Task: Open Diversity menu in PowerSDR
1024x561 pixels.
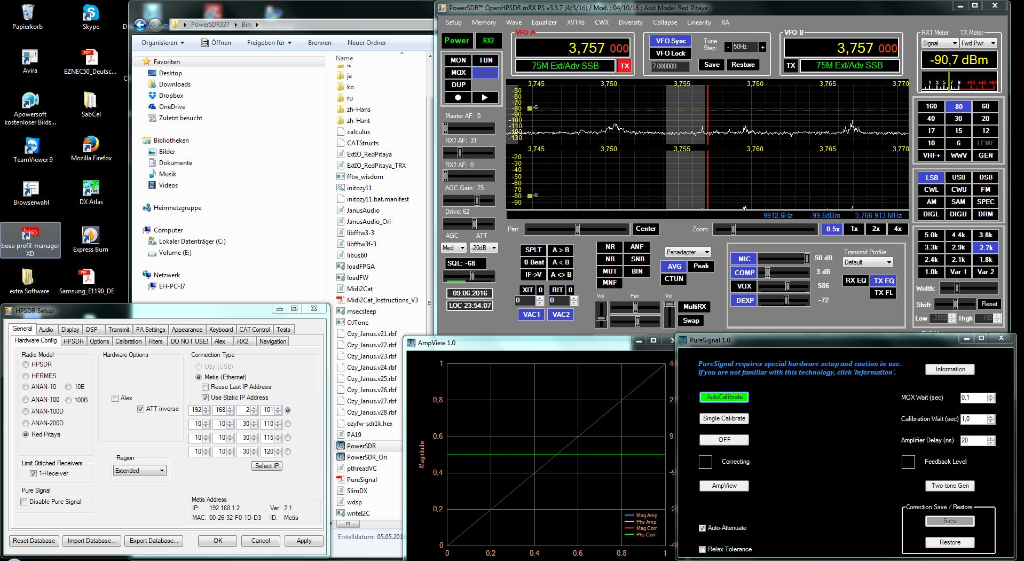Action: pyautogui.click(x=630, y=22)
